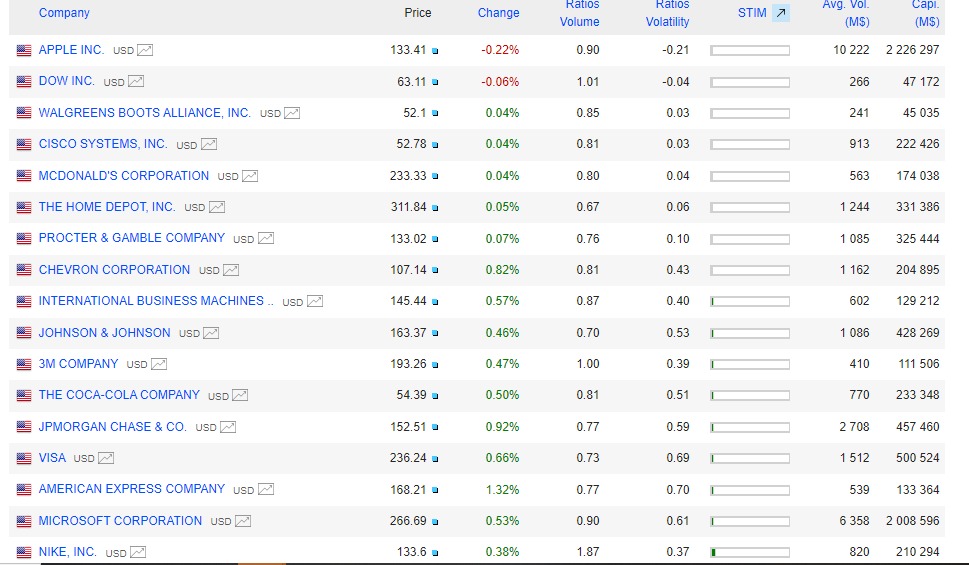Screen dimensions: 969x565
Task: Click the blue price indicator for Microsoft 266.69
Action: (x=435, y=522)
